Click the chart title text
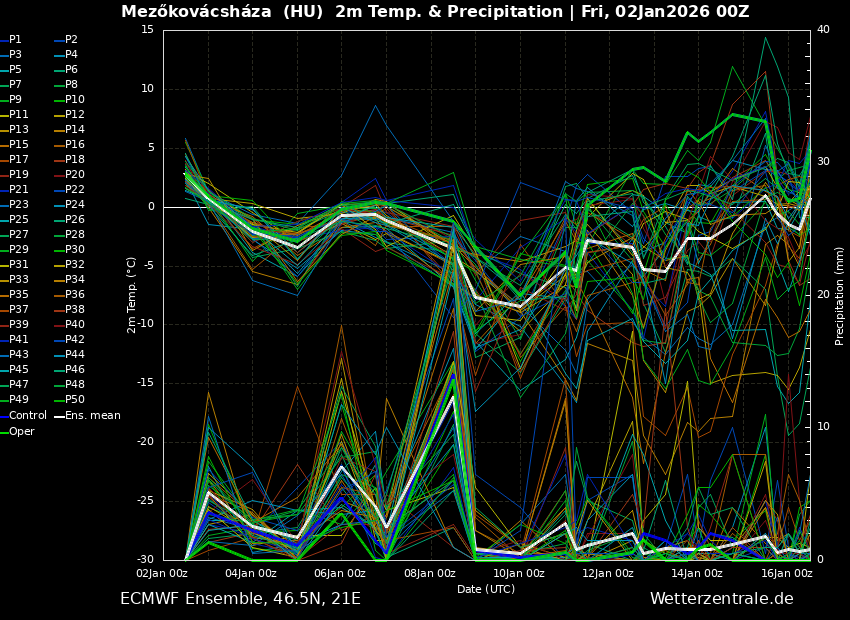 pos(435,12)
